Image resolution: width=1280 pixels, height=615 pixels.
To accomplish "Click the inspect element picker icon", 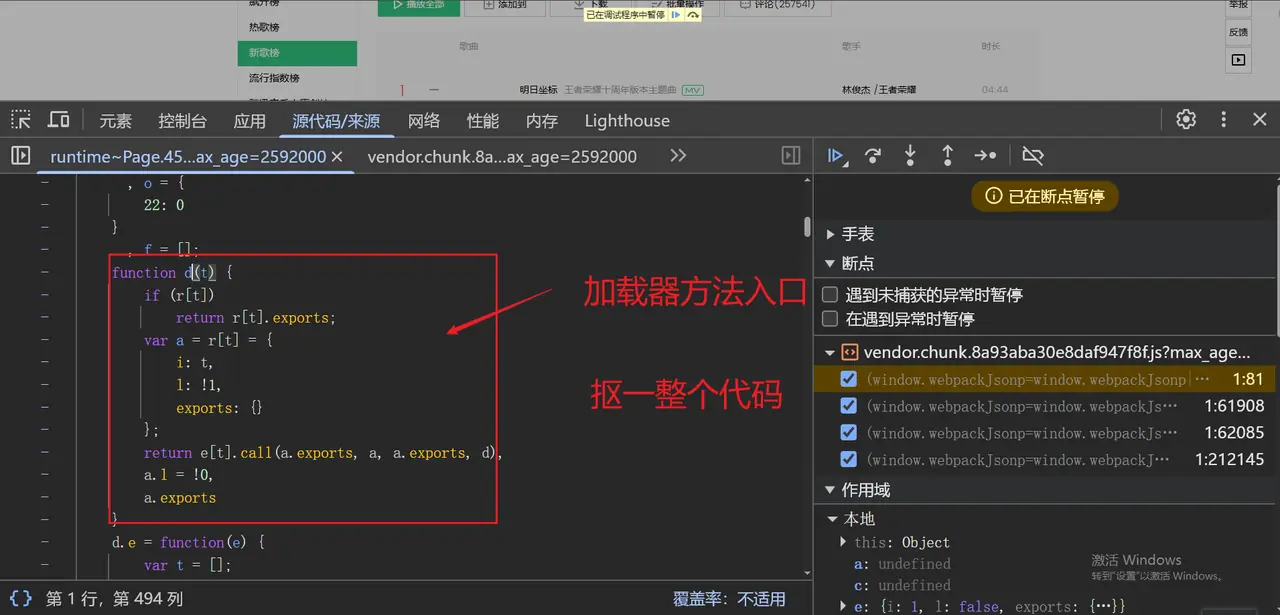I will pos(21,120).
